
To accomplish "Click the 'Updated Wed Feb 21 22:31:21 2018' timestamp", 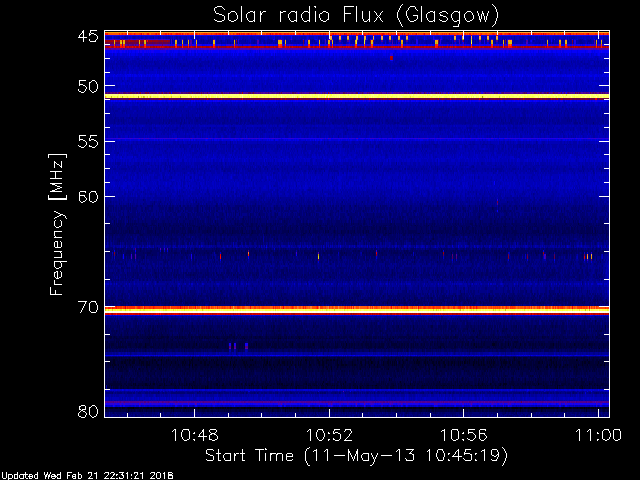I will point(87,476).
